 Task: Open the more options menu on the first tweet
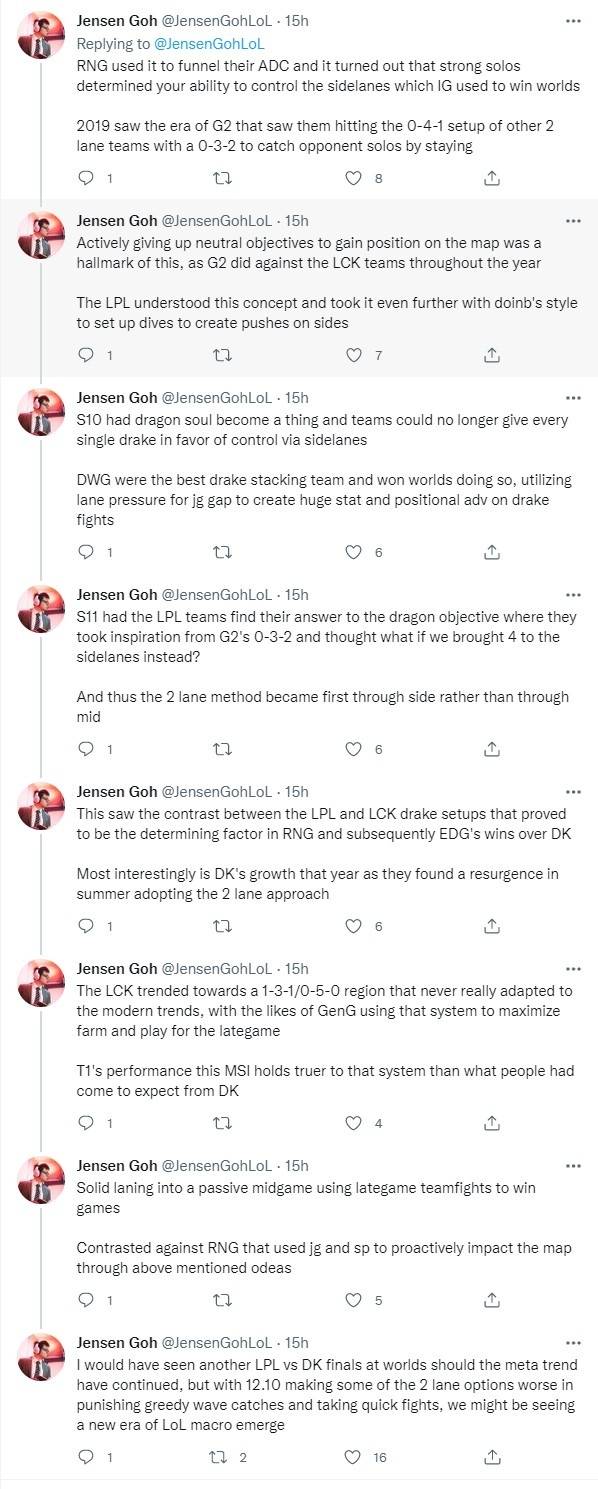click(573, 20)
